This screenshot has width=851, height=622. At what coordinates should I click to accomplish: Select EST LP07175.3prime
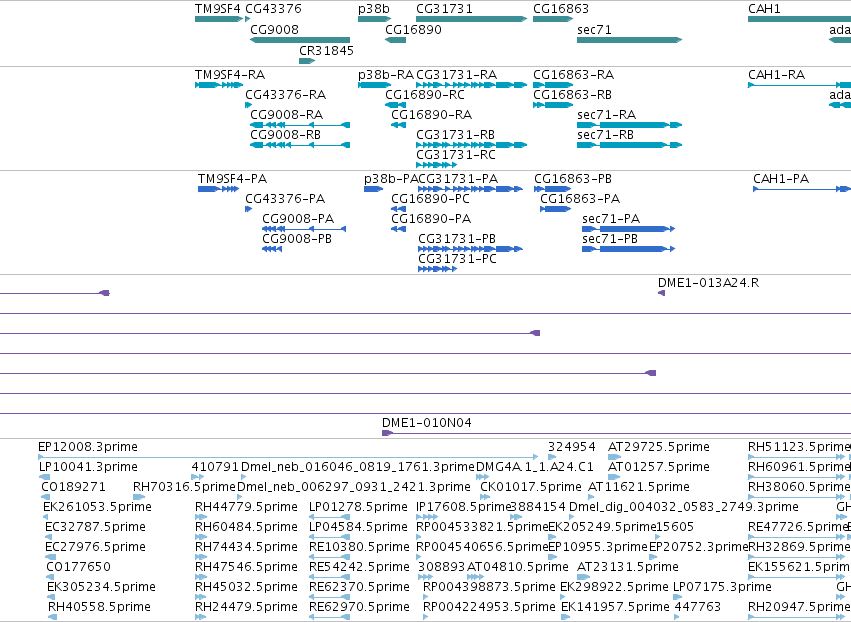(x=722, y=587)
